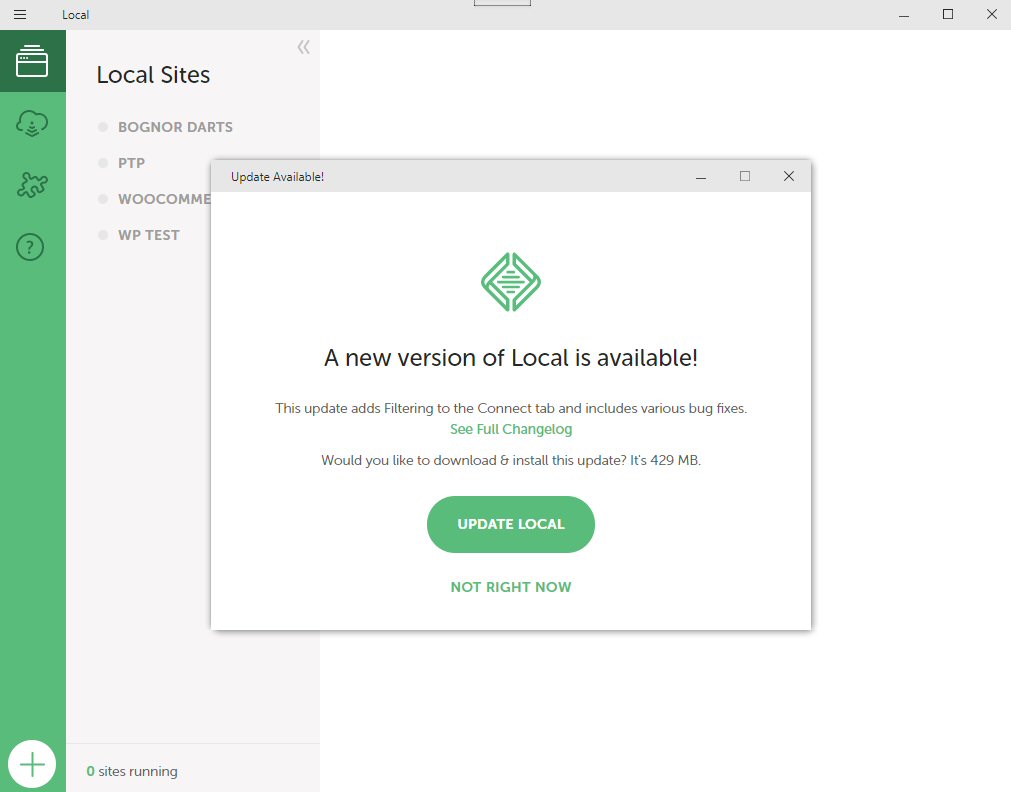This screenshot has height=792, width=1011.
Task: Minimize the main Local window
Action: 904,14
